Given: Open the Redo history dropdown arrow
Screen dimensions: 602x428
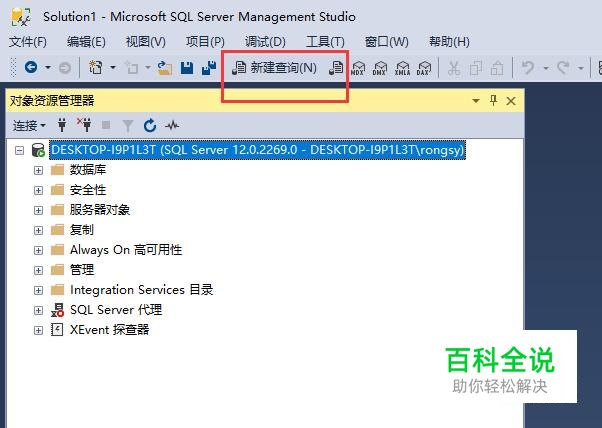Looking at the screenshot, I should (580, 68).
